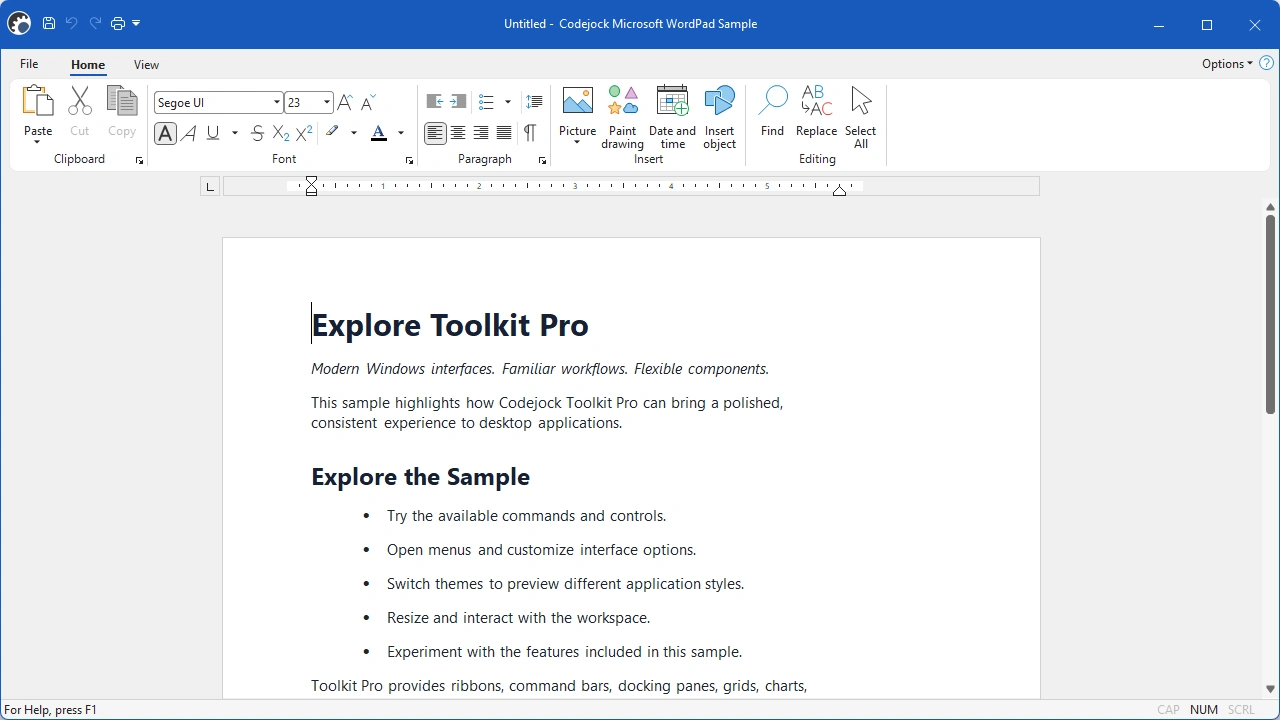Toggle superscript formatting

tap(304, 133)
